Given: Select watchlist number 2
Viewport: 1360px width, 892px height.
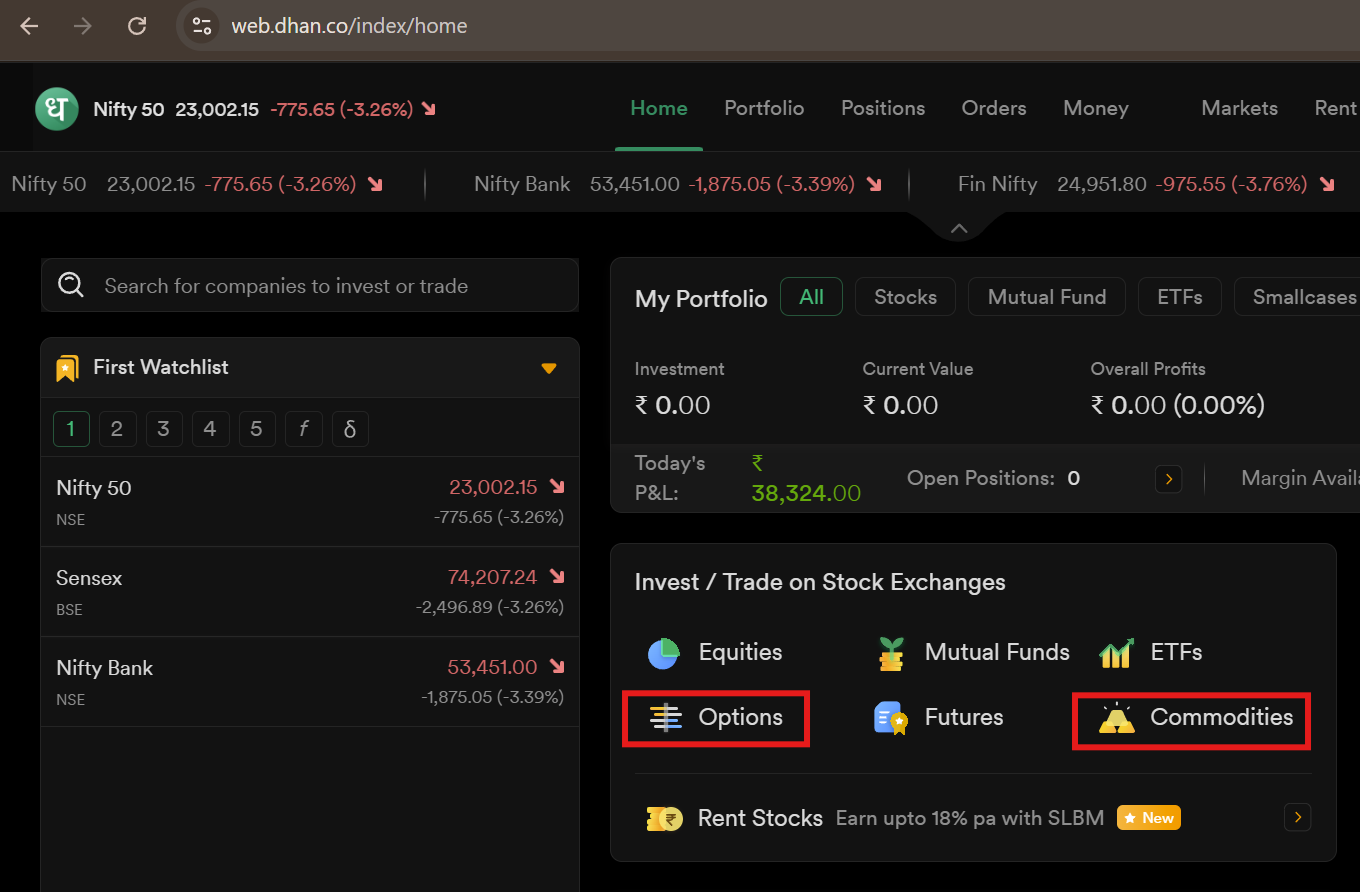Looking at the screenshot, I should 117,429.
